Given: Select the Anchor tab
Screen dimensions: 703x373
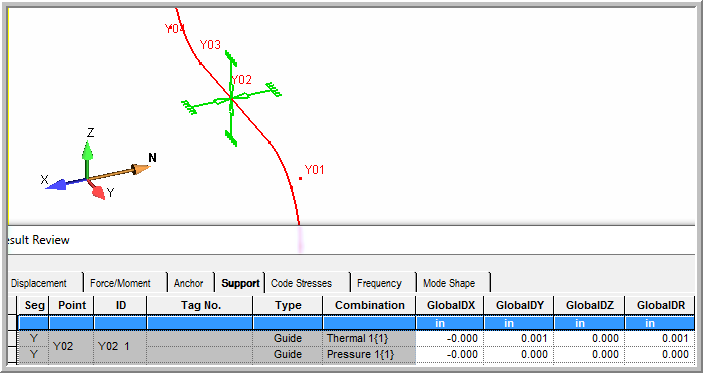Looking at the screenshot, I should tap(188, 283).
